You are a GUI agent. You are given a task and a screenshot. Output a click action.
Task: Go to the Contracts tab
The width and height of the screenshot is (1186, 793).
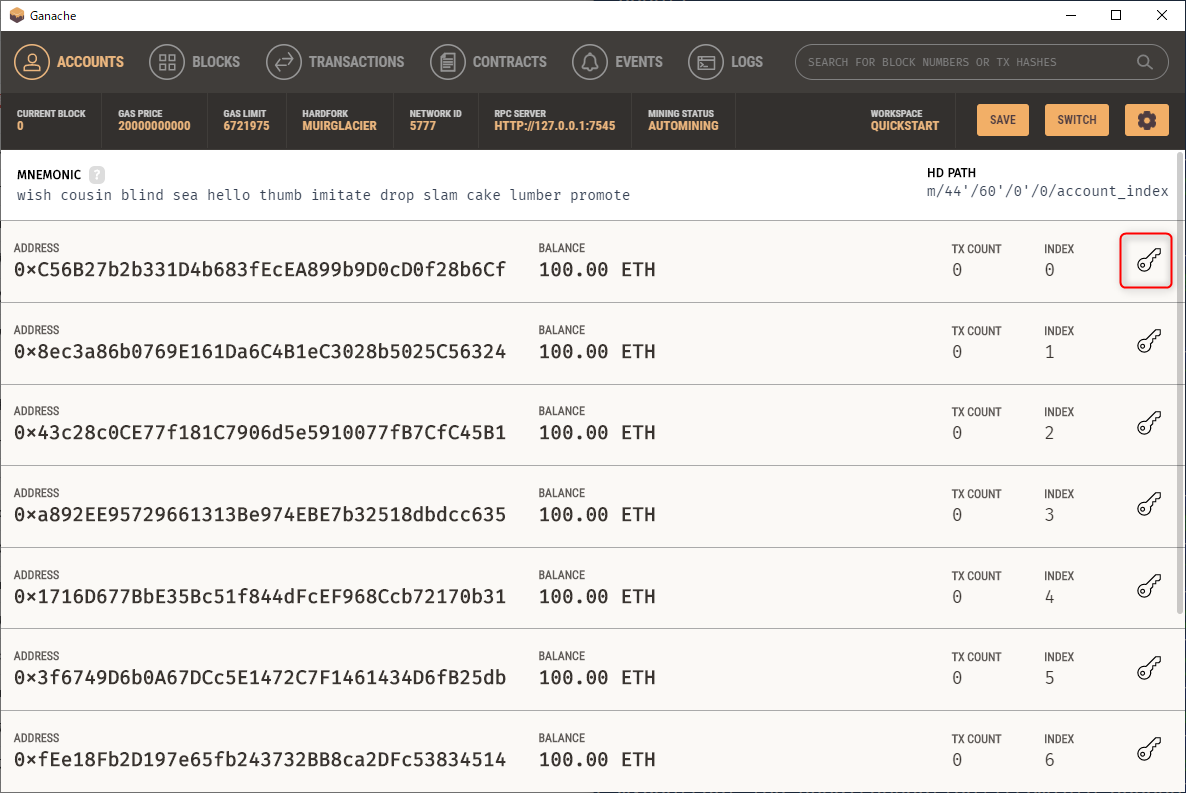pos(489,62)
